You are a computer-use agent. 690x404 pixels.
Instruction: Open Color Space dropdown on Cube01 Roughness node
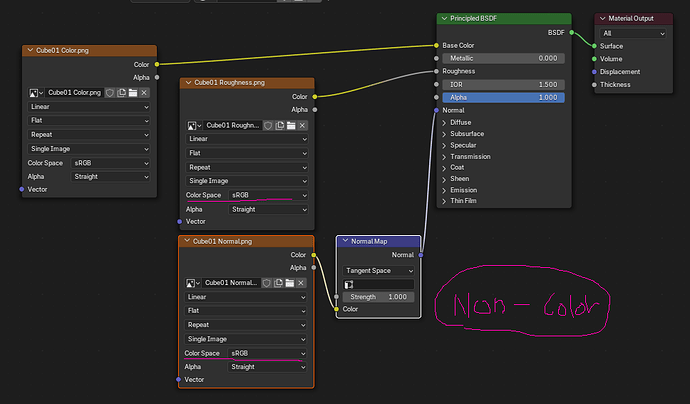click(x=268, y=195)
